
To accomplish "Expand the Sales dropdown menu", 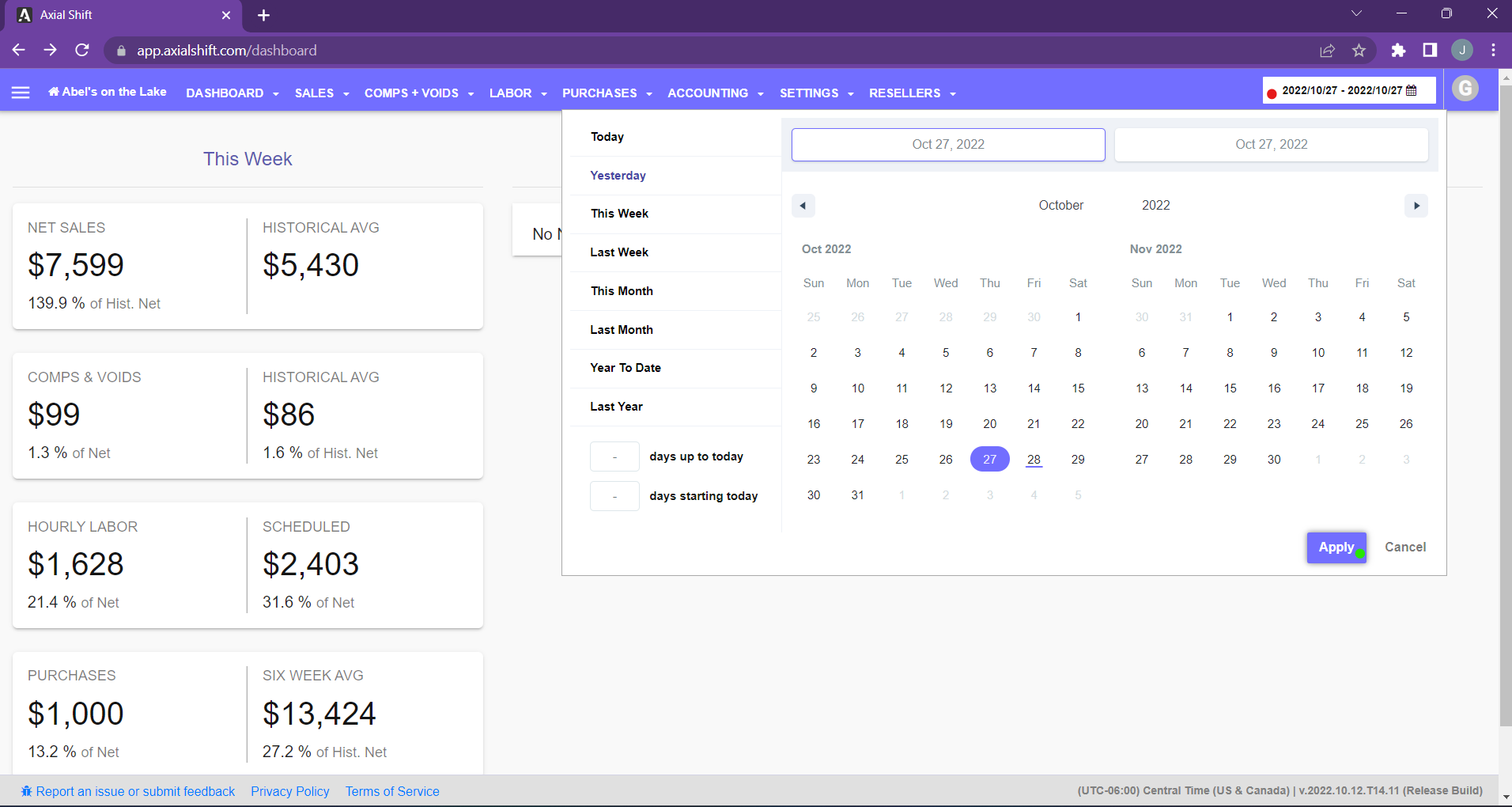I will (321, 93).
